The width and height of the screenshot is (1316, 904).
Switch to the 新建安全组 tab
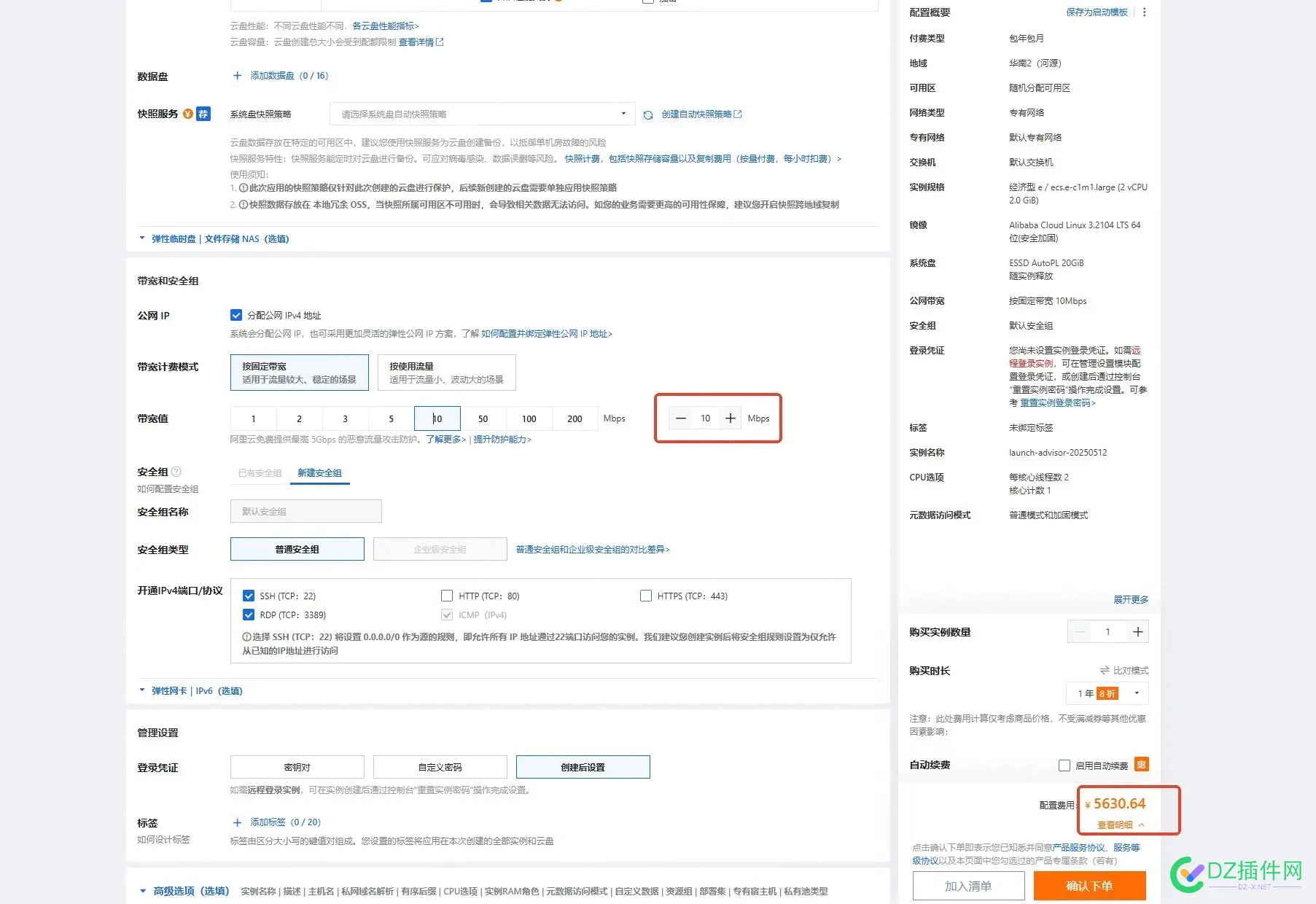tap(319, 473)
